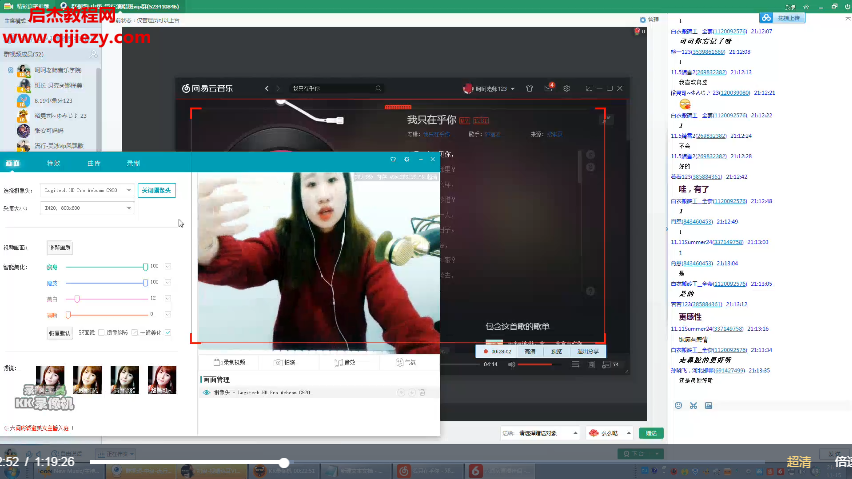Select the first filter thumbnail
852x479 pixels.
click(x=50, y=380)
